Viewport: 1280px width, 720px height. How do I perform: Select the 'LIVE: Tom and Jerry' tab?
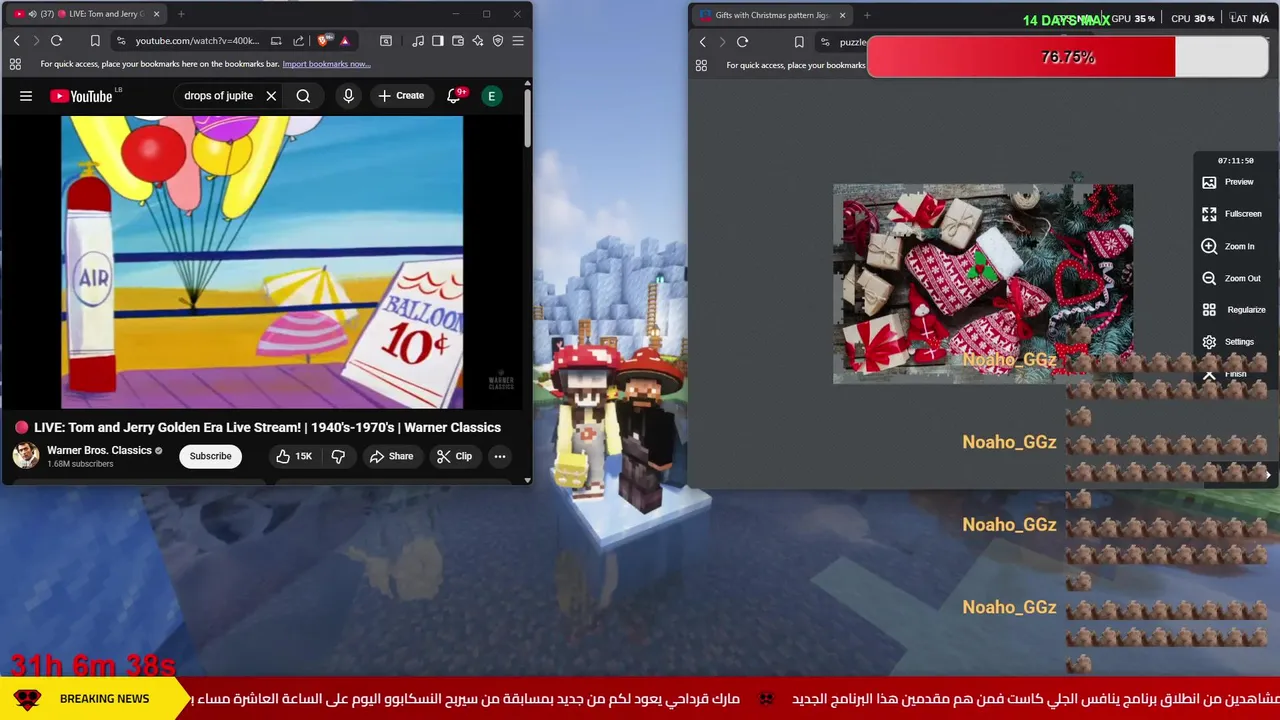[86, 14]
